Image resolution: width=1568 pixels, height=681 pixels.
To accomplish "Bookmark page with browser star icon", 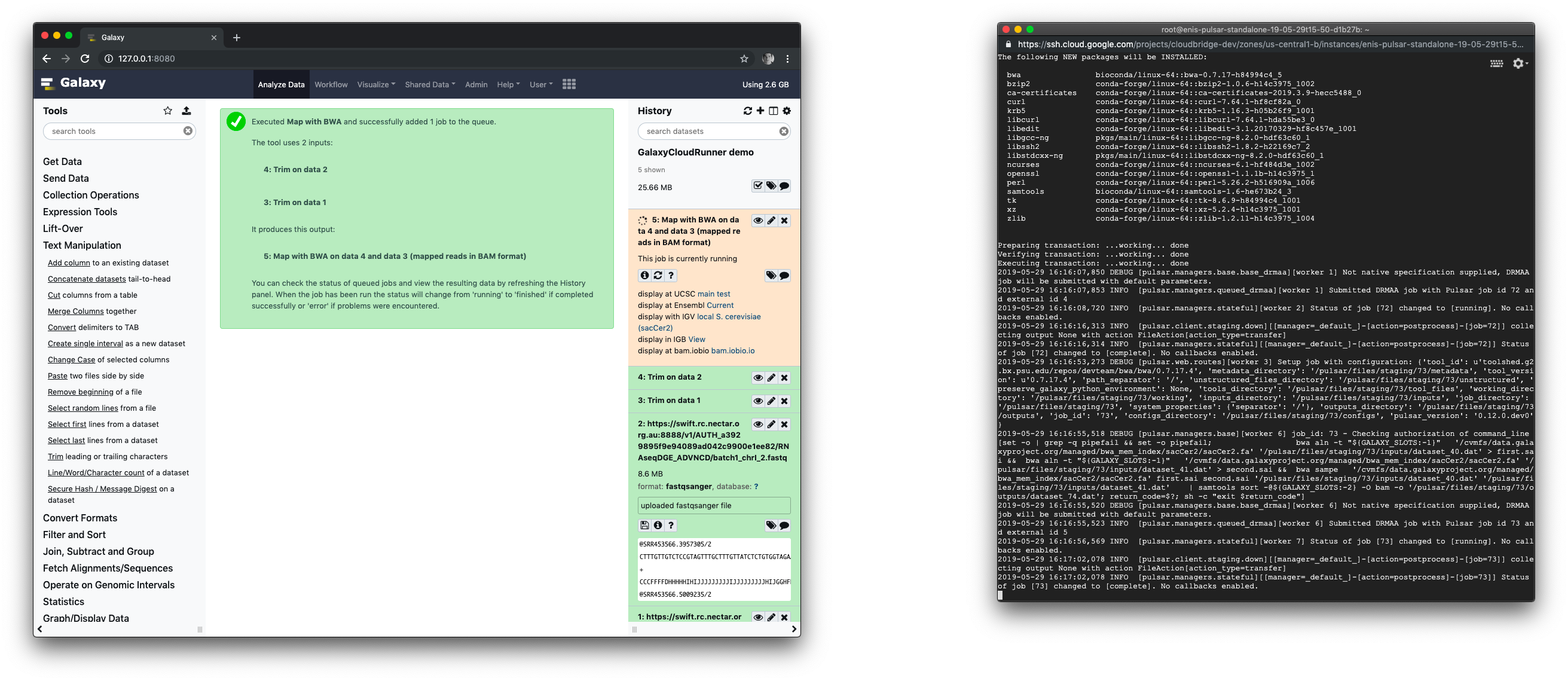I will [x=744, y=59].
